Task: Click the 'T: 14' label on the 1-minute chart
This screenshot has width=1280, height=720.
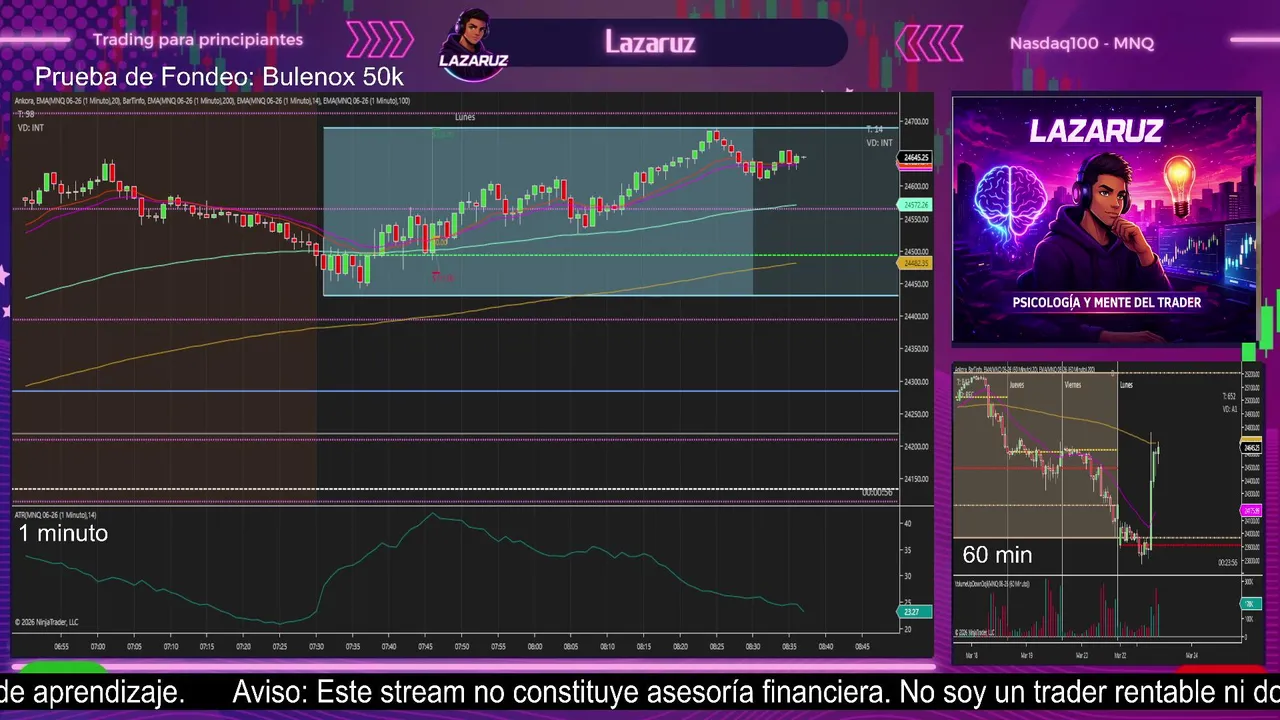Action: [x=874, y=130]
